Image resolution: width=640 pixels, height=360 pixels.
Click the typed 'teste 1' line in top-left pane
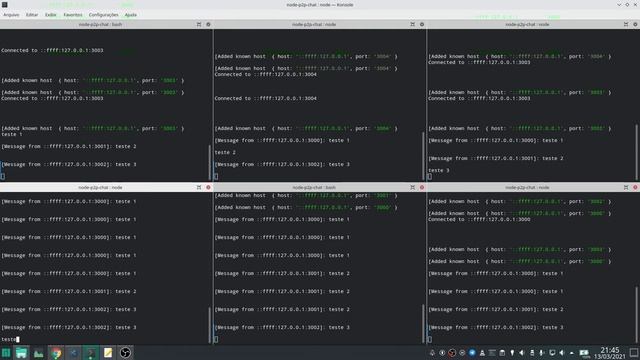11,134
